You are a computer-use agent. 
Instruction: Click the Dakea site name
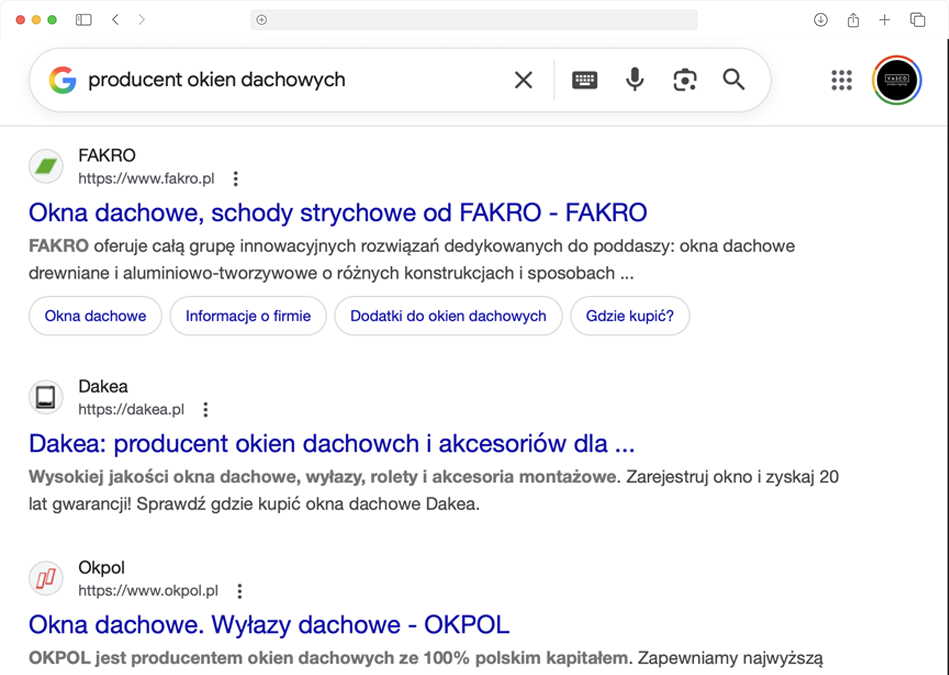103,386
